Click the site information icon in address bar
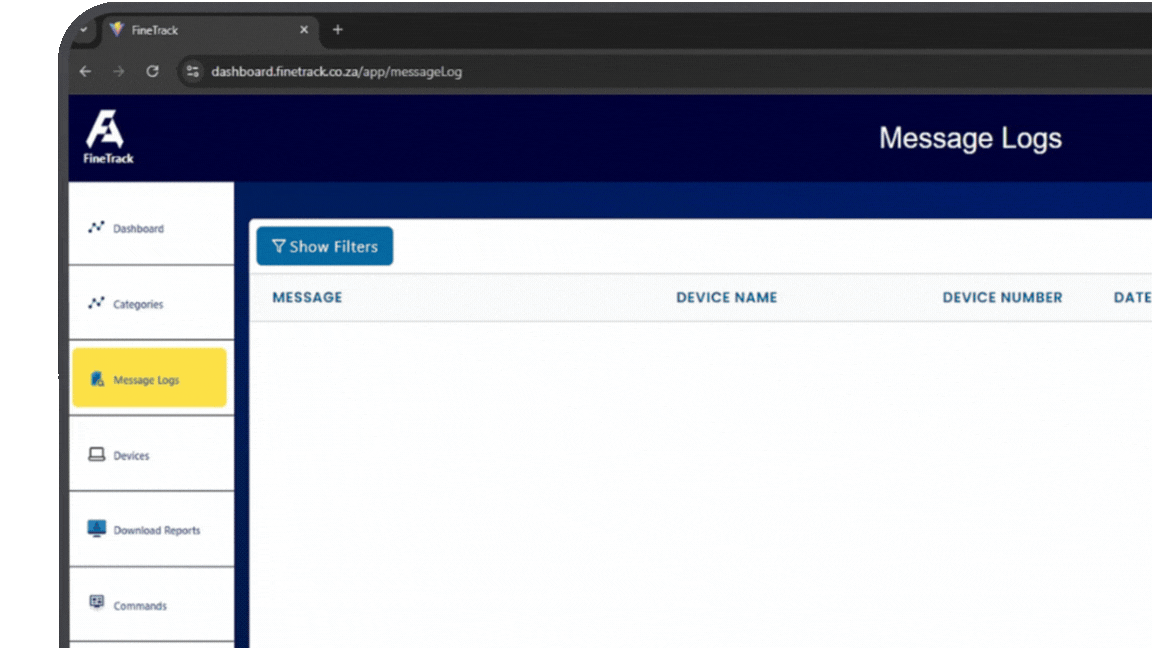This screenshot has height=648, width=1152. pos(191,71)
